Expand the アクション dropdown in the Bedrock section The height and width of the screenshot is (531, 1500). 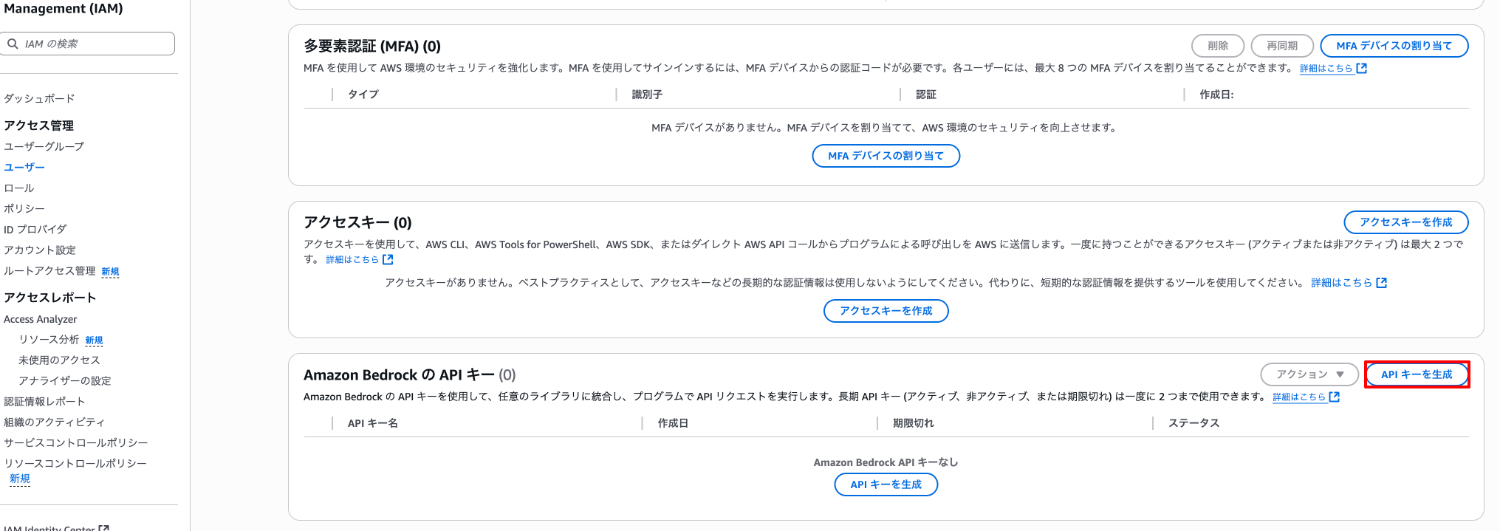[1309, 374]
